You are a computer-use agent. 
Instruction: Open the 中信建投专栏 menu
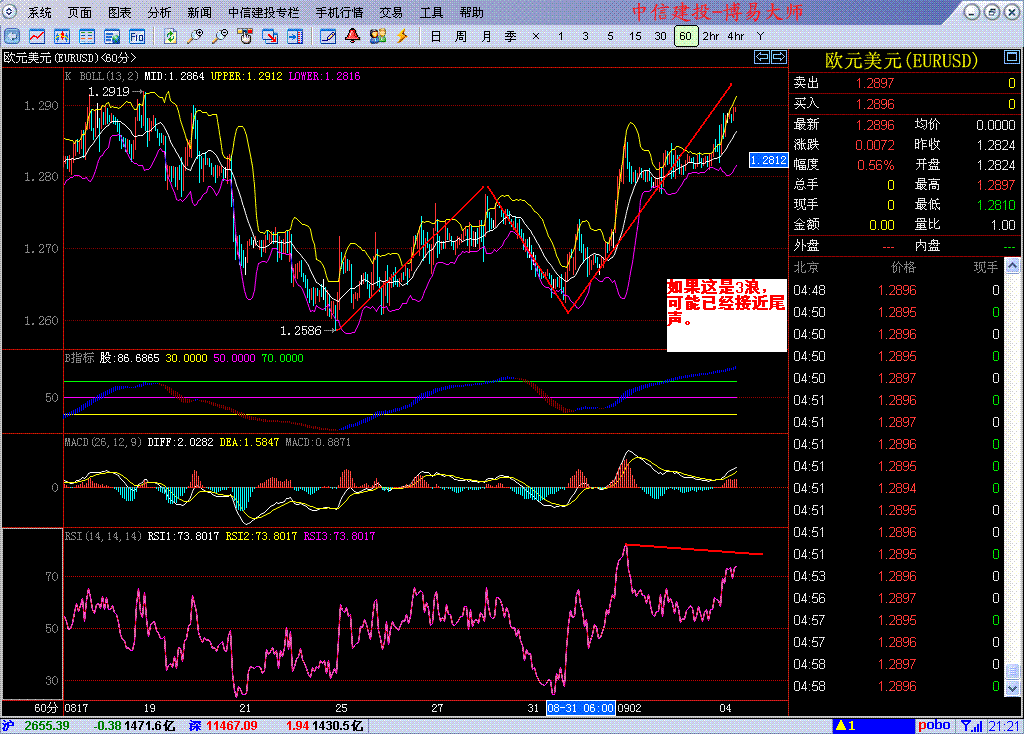point(264,12)
